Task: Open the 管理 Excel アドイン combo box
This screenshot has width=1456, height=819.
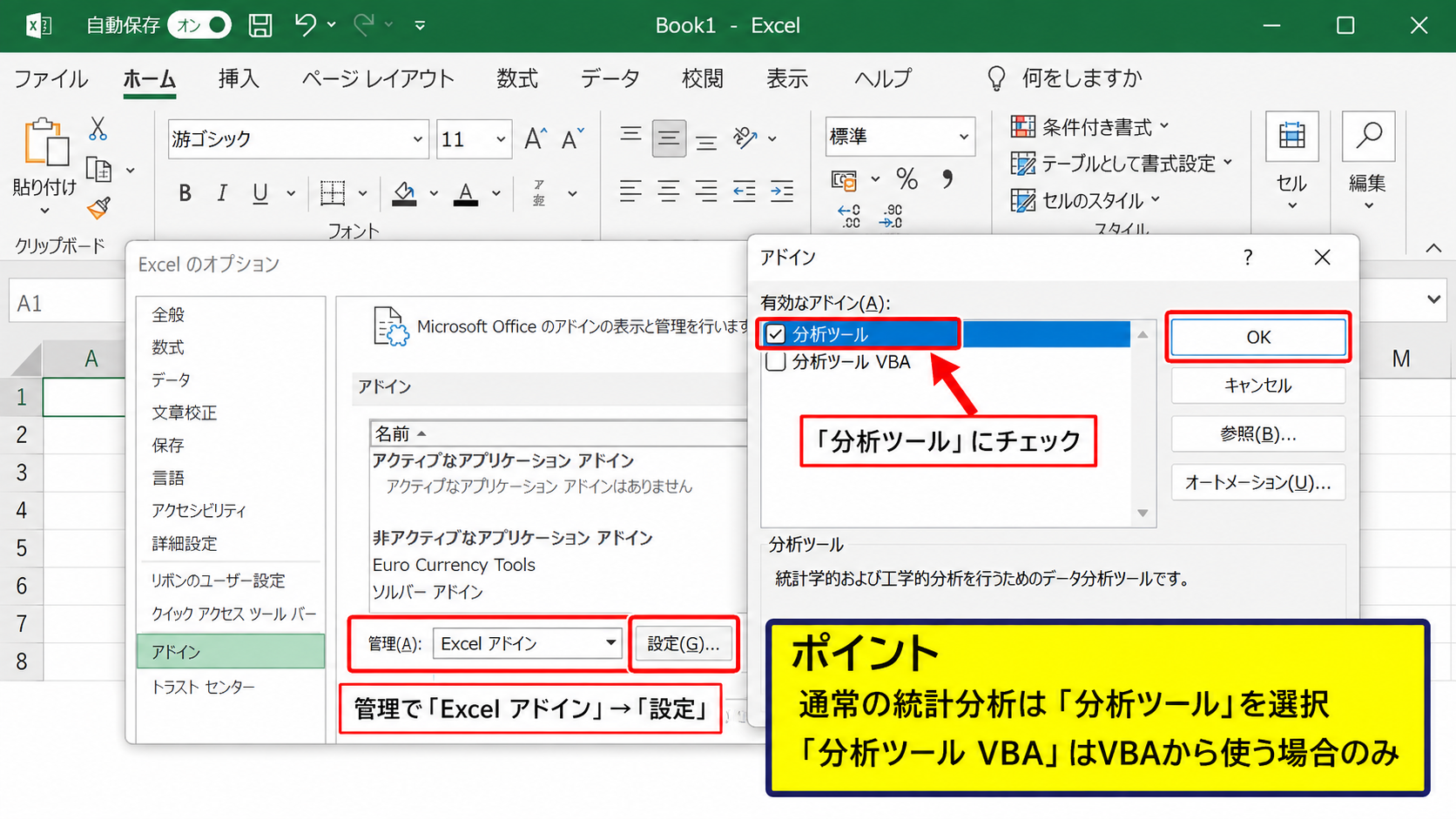Action: (528, 643)
